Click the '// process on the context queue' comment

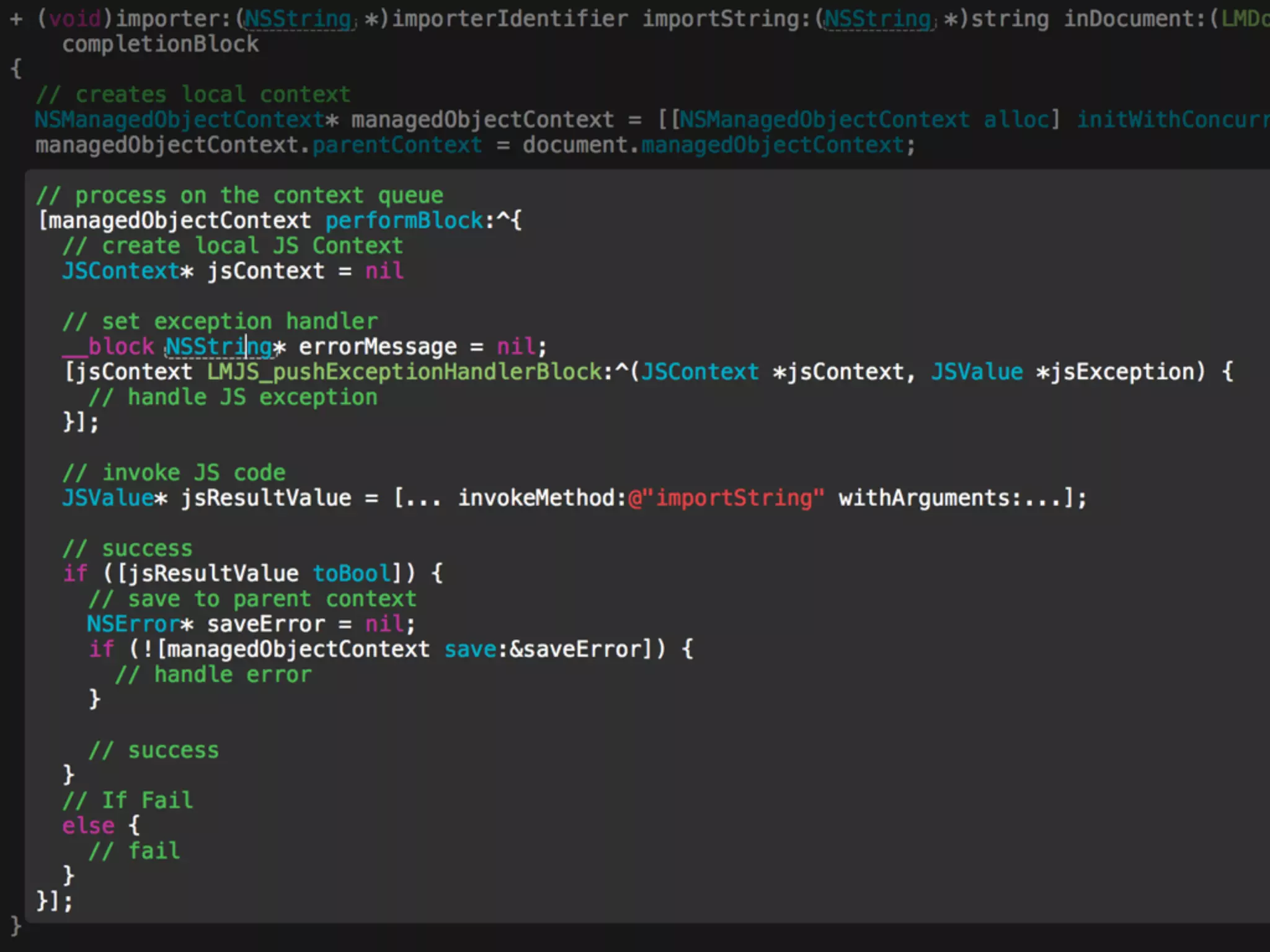(239, 195)
